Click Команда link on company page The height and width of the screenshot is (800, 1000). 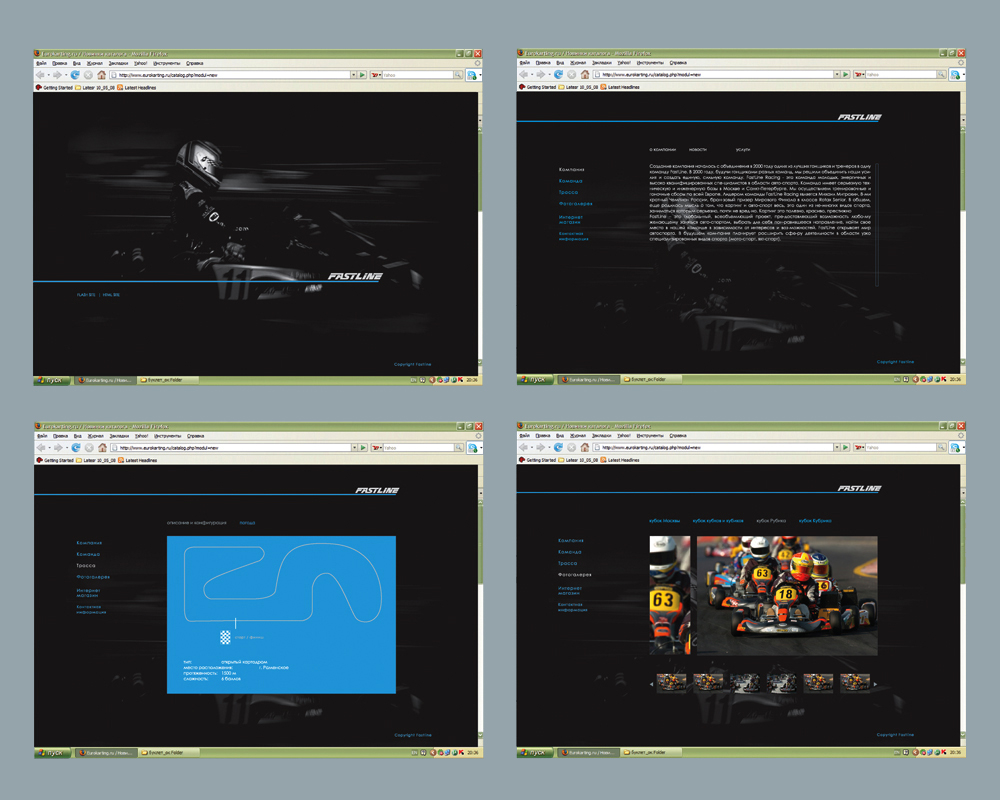click(x=570, y=181)
